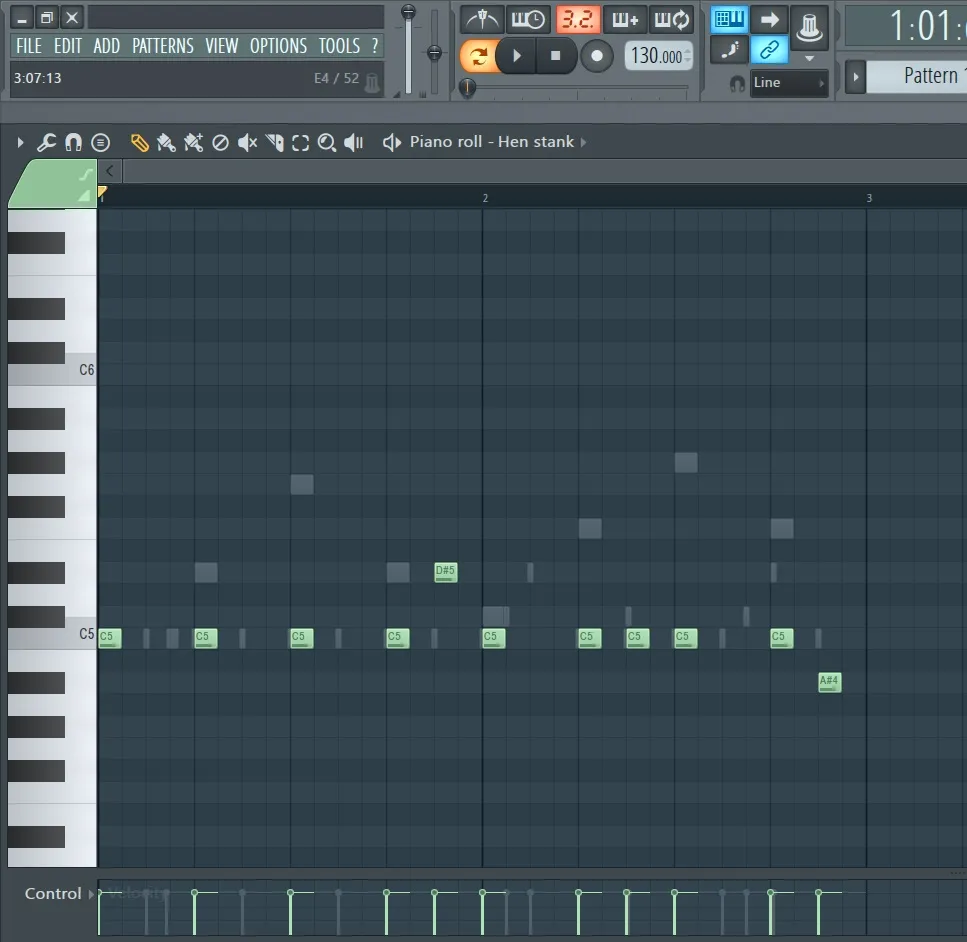Open the FILE menu

29,46
